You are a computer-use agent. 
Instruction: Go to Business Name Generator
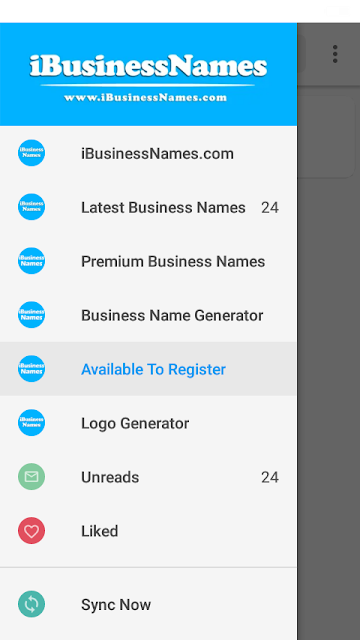(149, 315)
